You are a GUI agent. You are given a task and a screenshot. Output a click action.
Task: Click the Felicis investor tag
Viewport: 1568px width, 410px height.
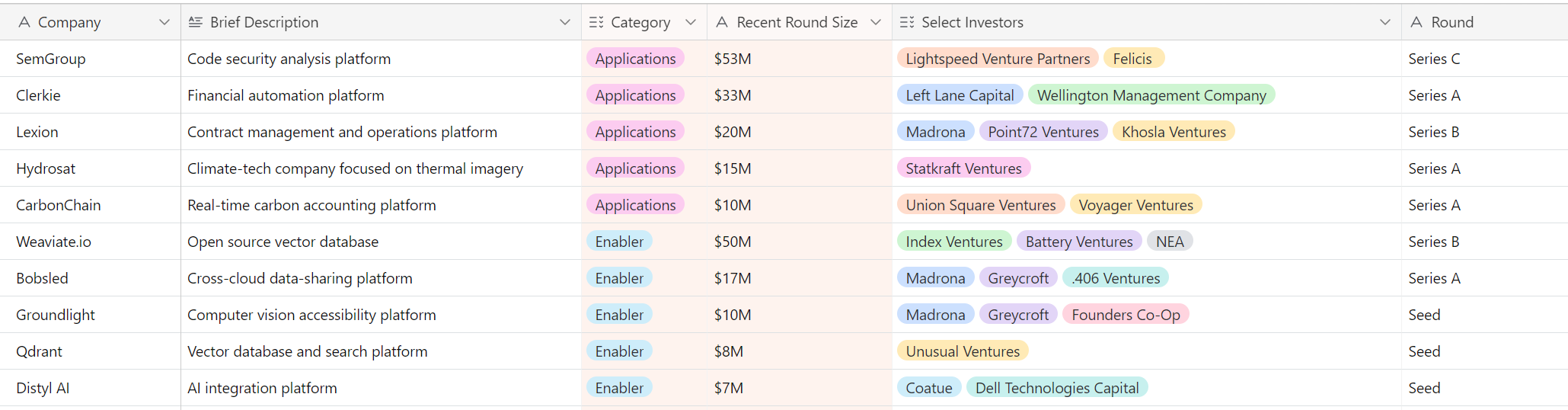click(1132, 59)
